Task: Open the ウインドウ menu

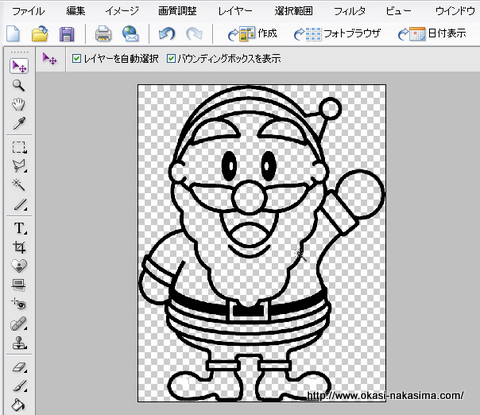Action: point(455,11)
